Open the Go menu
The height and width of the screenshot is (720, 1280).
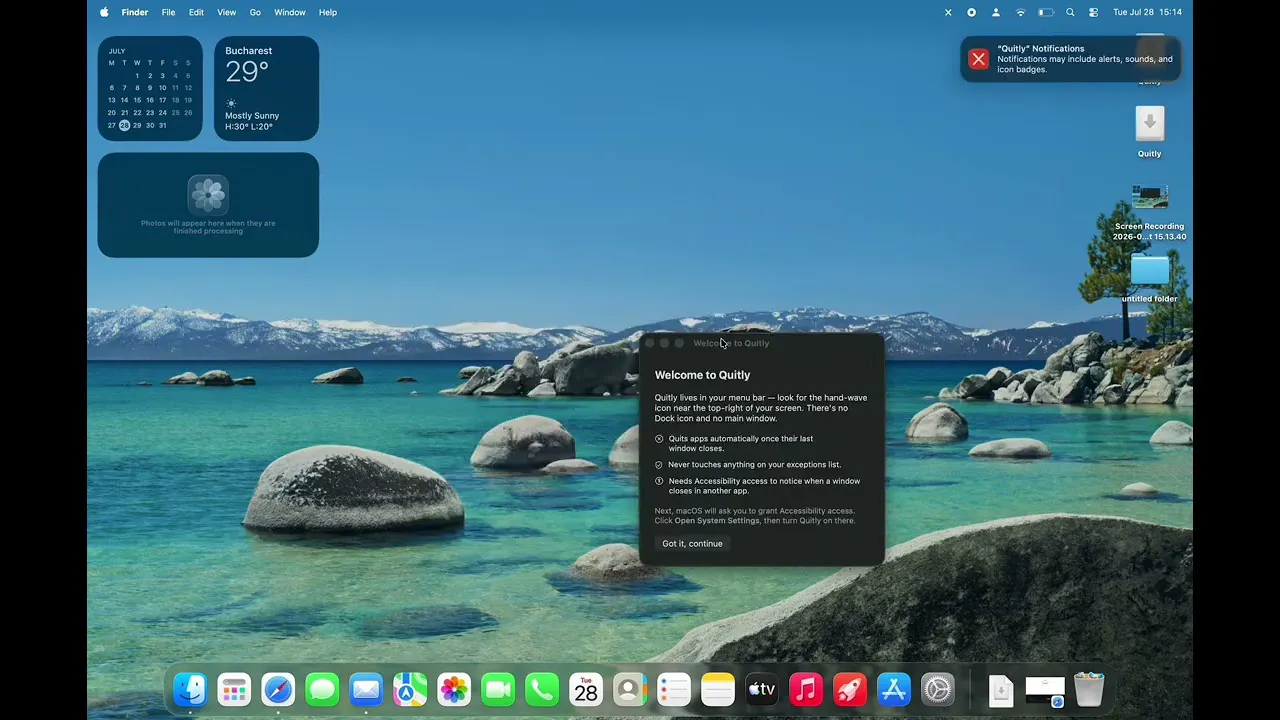255,12
